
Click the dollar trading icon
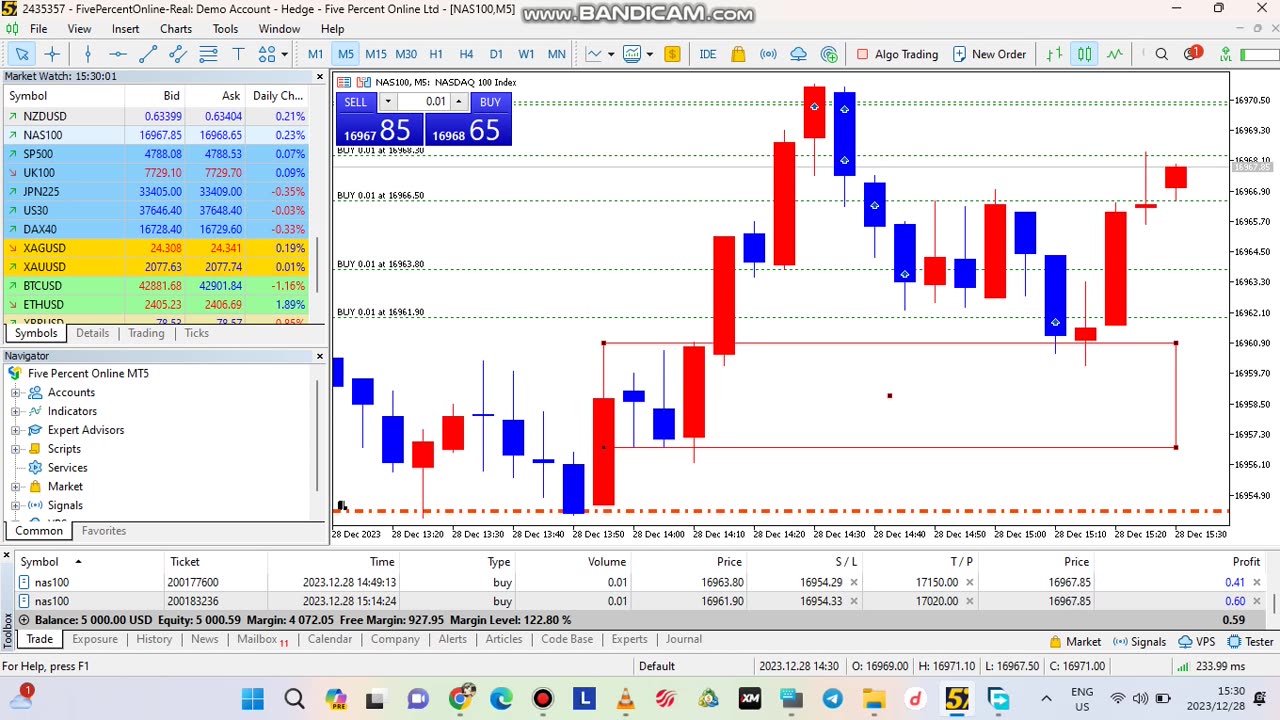pos(672,54)
